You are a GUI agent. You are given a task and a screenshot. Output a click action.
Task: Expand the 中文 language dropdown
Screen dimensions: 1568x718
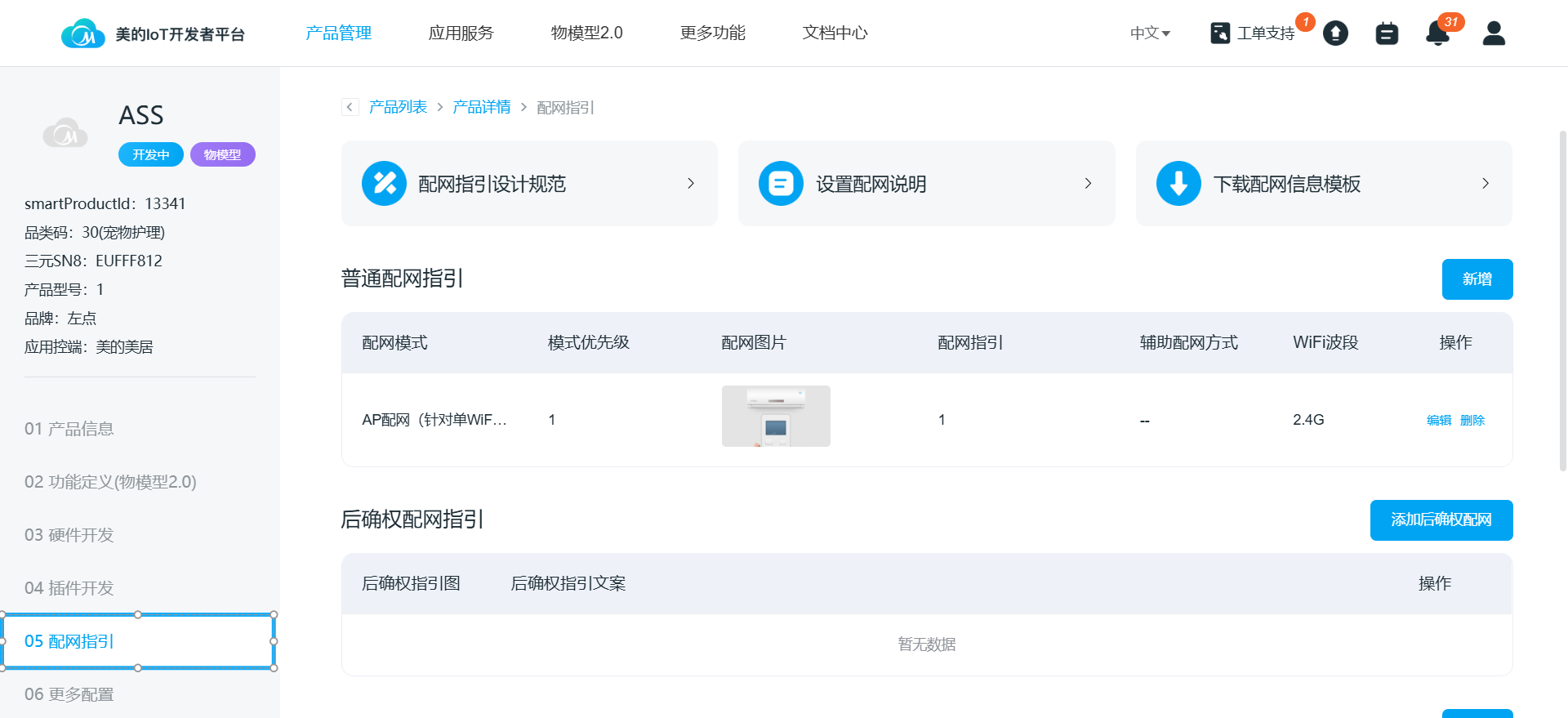coord(1150,33)
